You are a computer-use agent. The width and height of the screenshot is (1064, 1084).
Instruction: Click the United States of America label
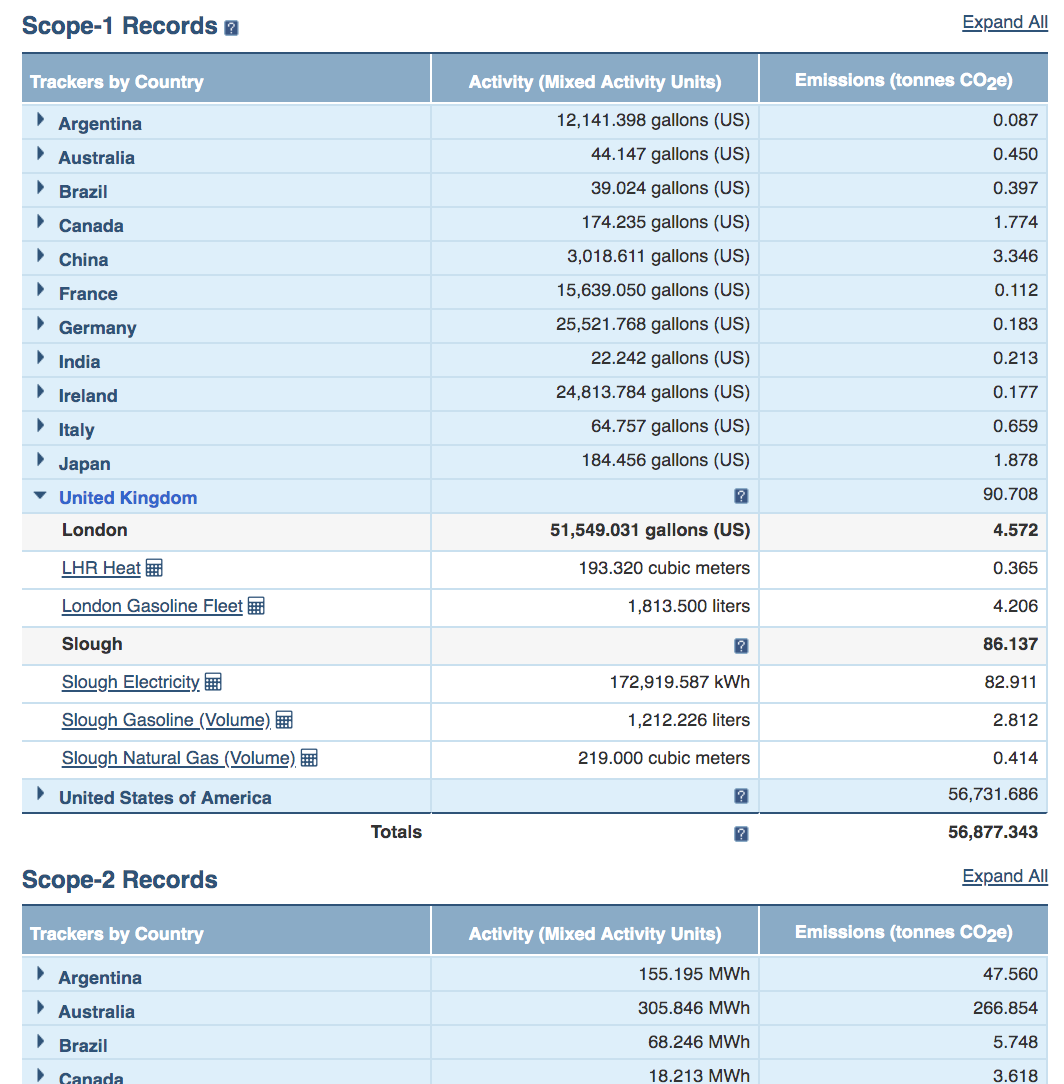[165, 798]
